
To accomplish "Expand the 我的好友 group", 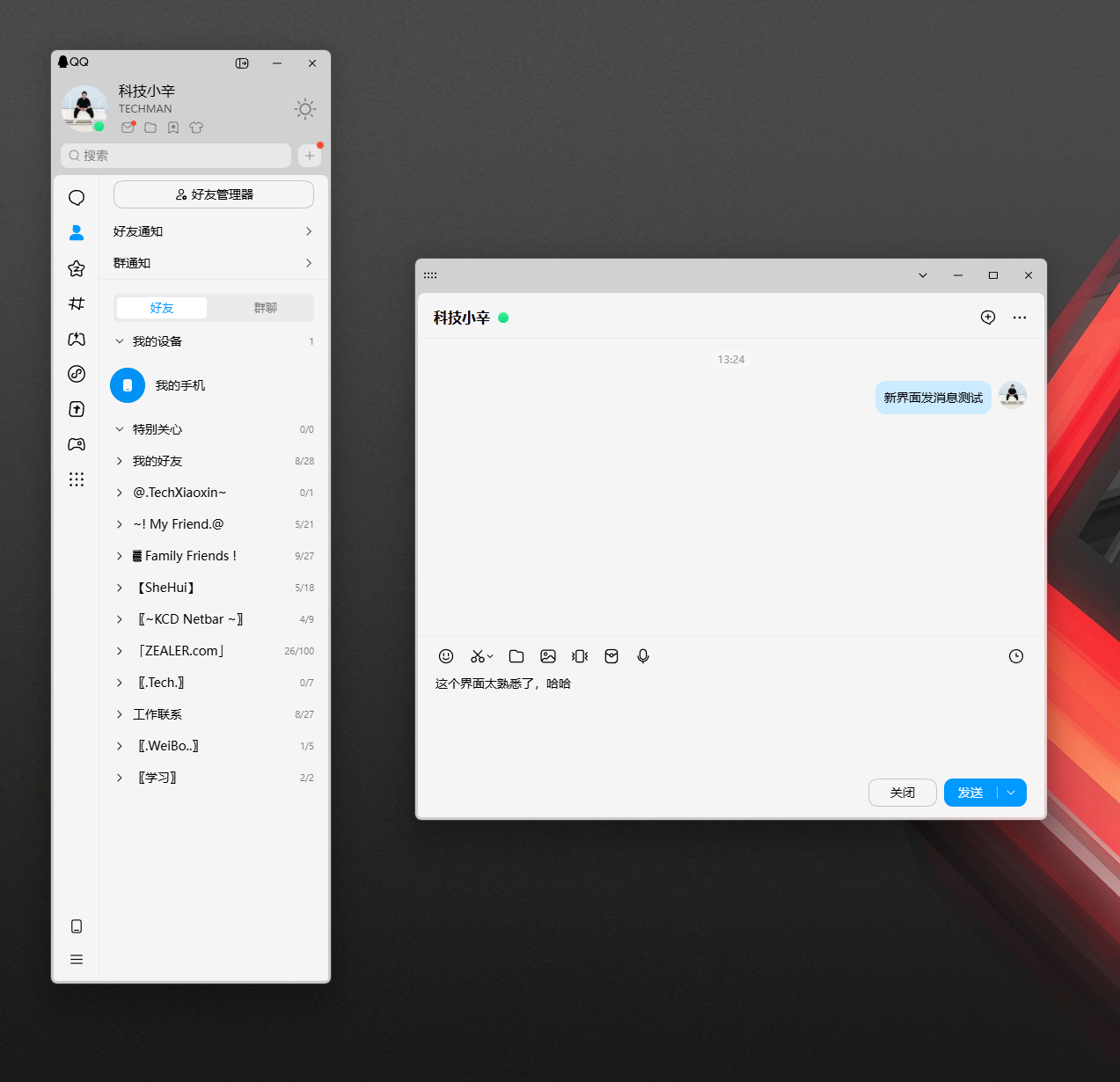I will coord(120,461).
